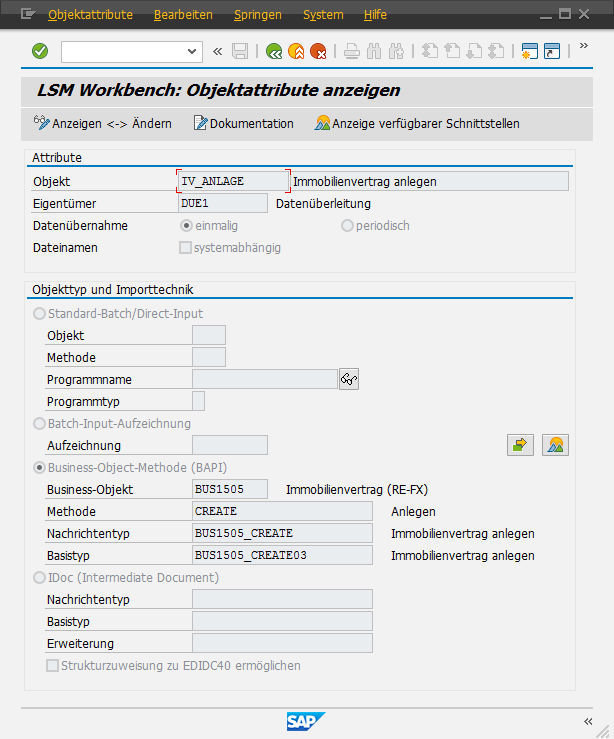Click the Print icon
The image size is (614, 739).
(352, 51)
